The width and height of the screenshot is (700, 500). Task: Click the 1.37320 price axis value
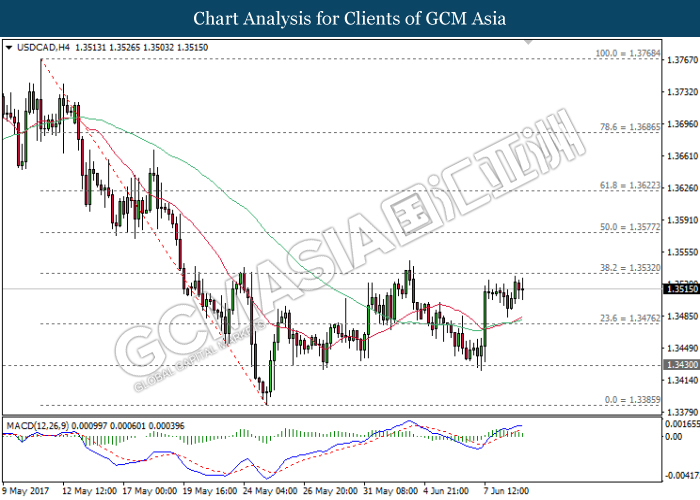tap(682, 92)
